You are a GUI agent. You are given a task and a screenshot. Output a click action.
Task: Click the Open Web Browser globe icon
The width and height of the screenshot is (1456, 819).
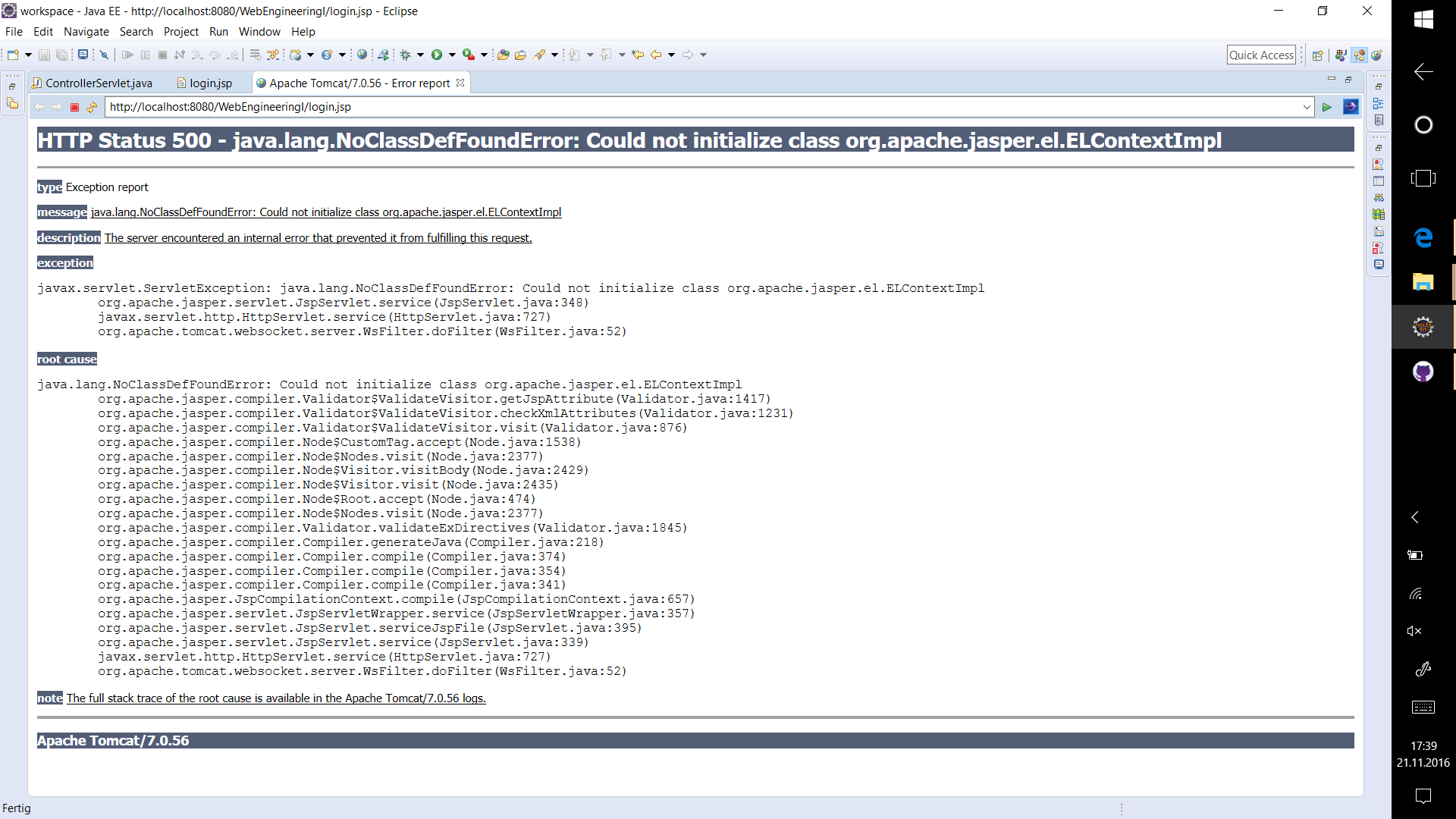click(362, 55)
